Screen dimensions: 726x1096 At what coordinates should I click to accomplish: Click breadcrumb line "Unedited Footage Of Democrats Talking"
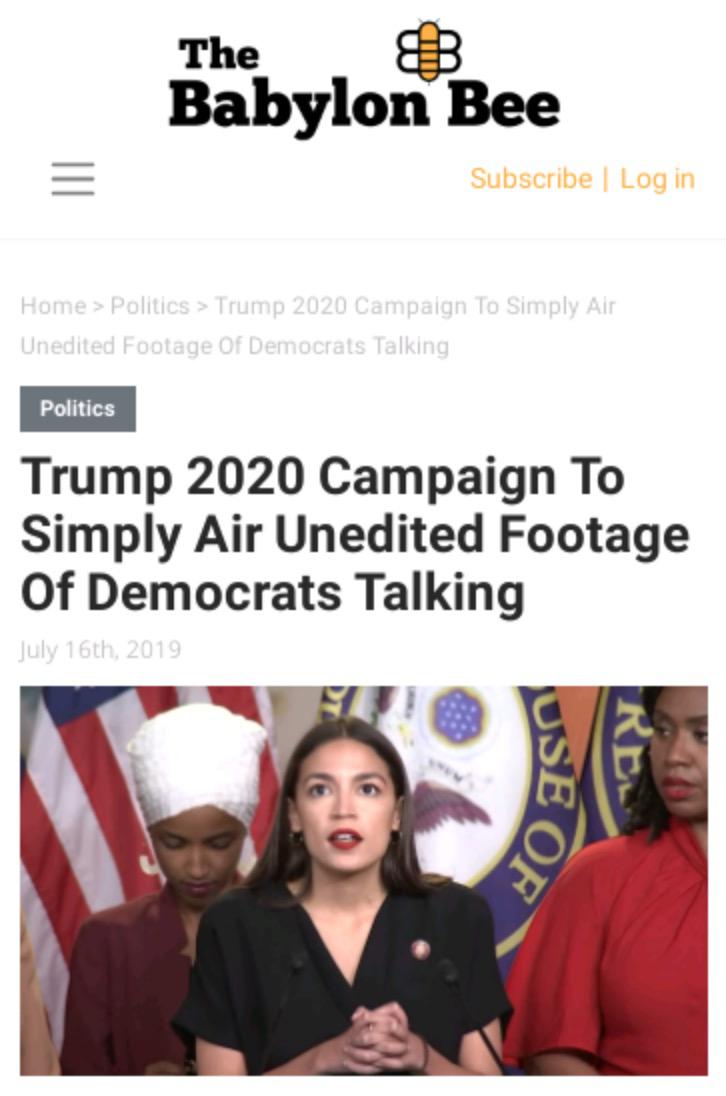point(235,345)
